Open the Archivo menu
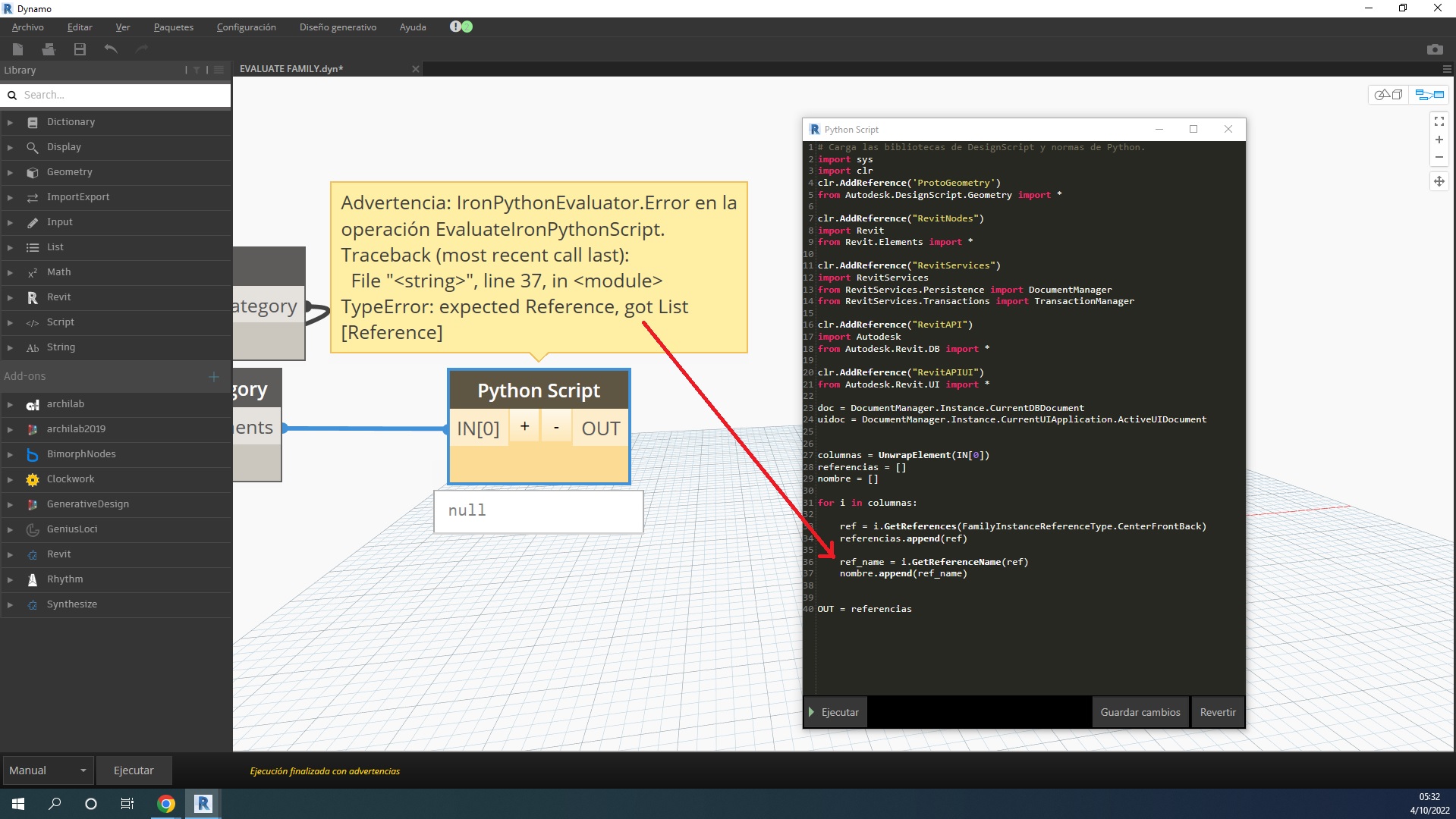Viewport: 1456px width, 819px height. (28, 27)
